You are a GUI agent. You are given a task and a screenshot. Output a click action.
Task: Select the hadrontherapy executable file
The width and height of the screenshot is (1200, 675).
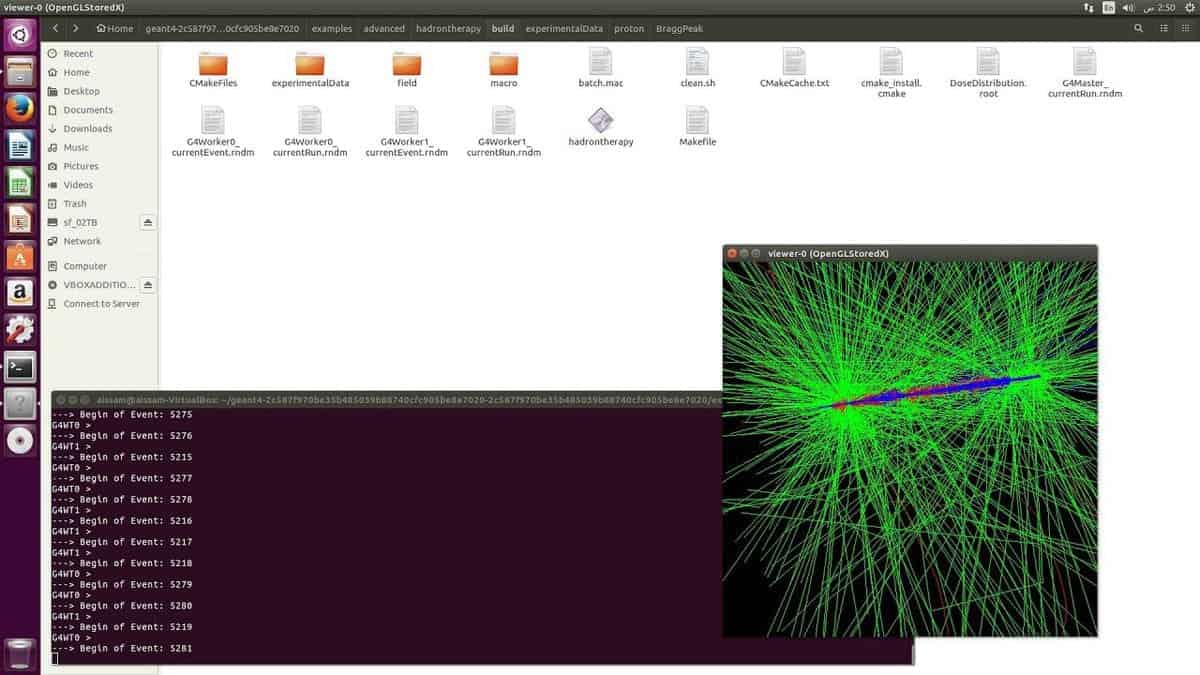(601, 127)
